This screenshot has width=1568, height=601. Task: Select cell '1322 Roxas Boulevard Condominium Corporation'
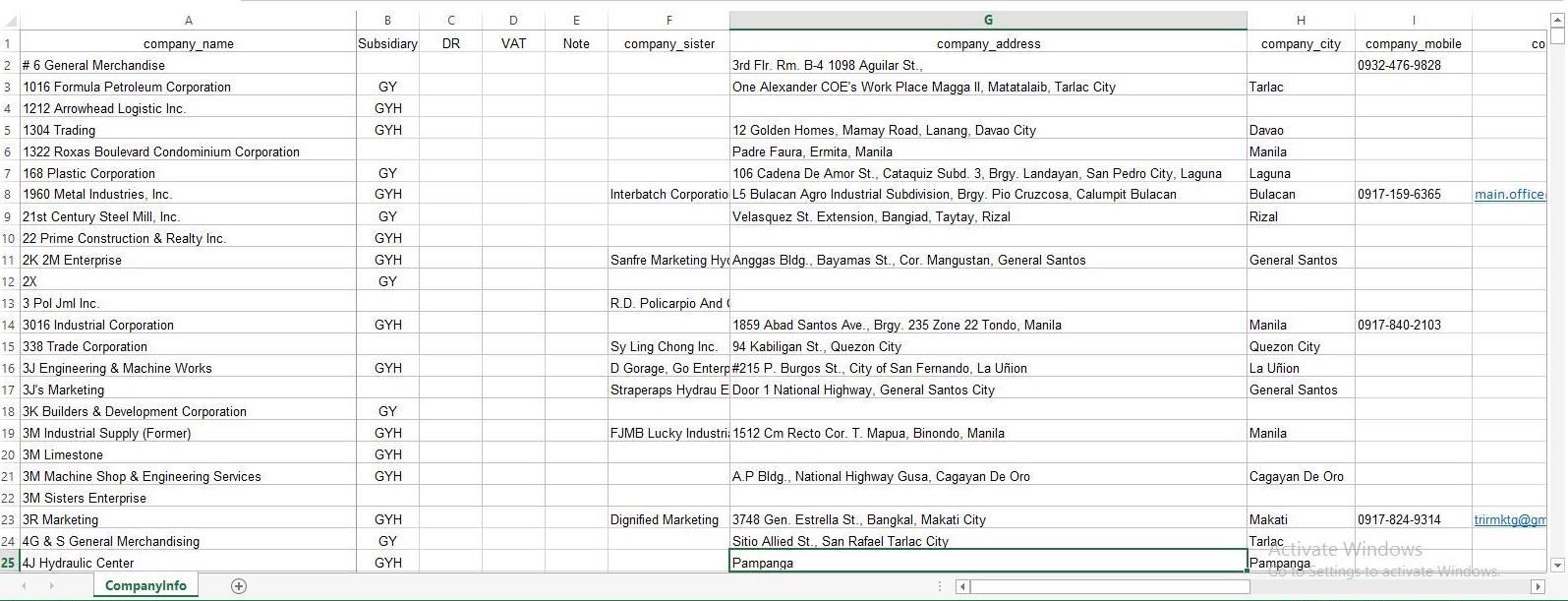pyautogui.click(x=188, y=151)
